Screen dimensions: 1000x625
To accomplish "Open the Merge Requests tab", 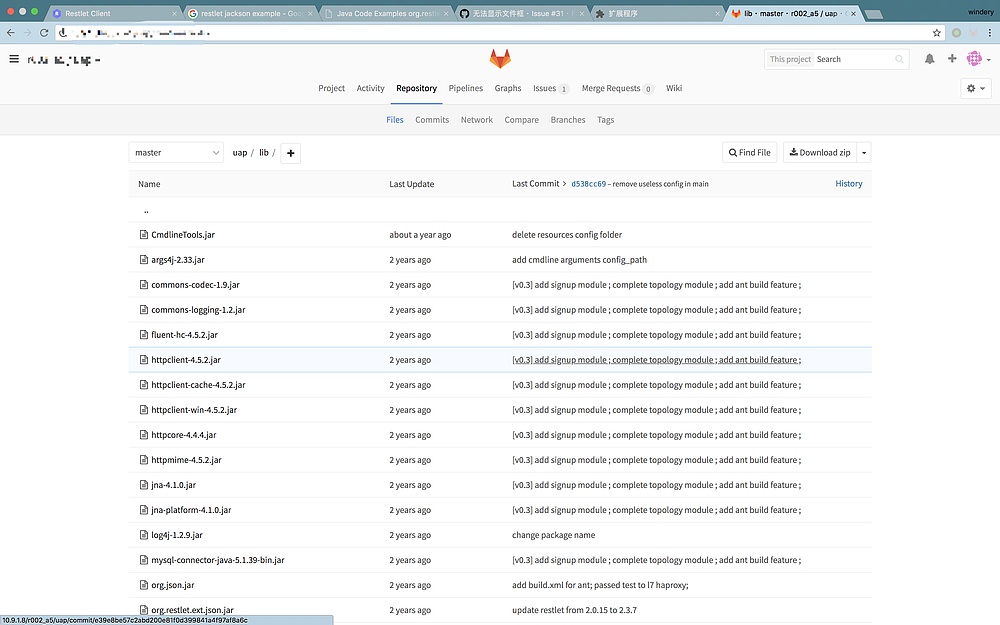I will click(610, 88).
